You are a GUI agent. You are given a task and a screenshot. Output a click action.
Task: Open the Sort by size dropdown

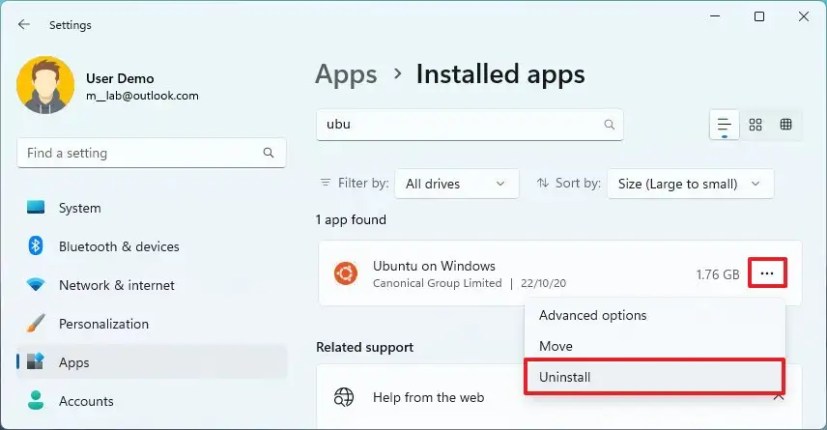point(690,184)
